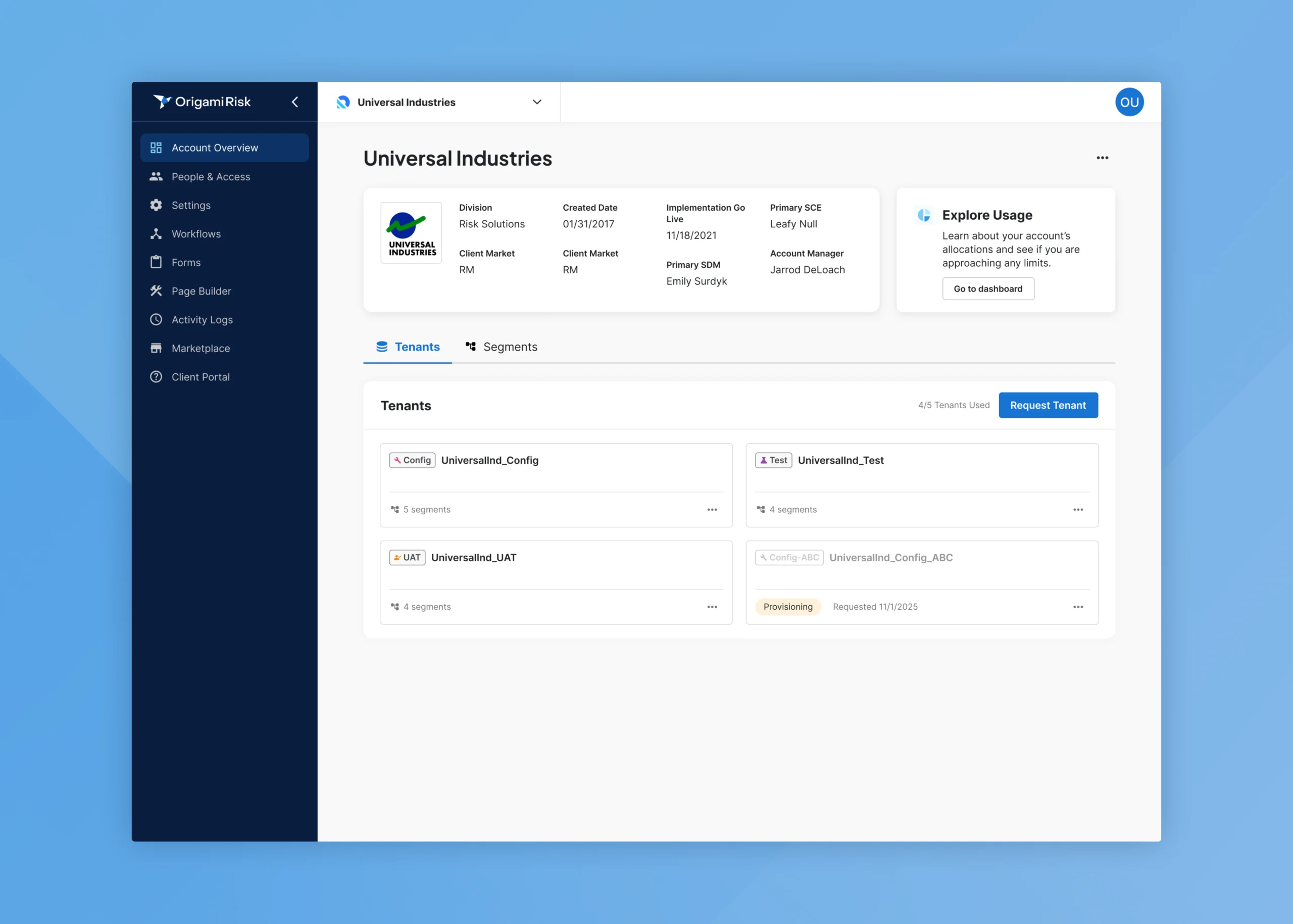Click the Test badge on UniversalInd_Test
This screenshot has width=1293, height=924.
(x=773, y=460)
